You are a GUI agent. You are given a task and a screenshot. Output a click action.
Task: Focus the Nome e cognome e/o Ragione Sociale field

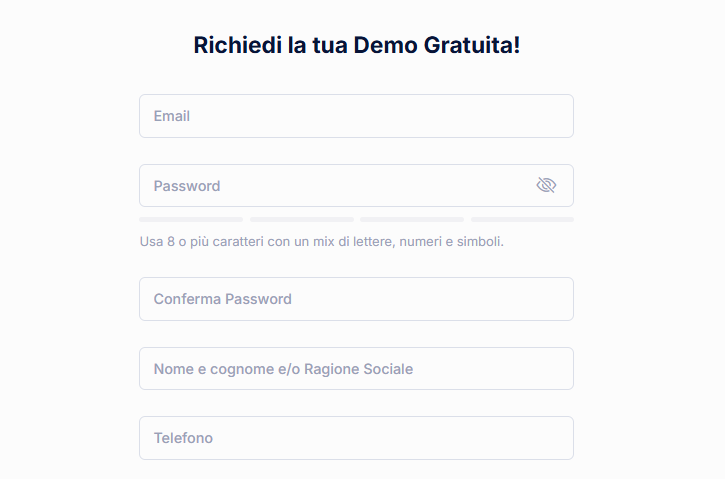(x=355, y=369)
